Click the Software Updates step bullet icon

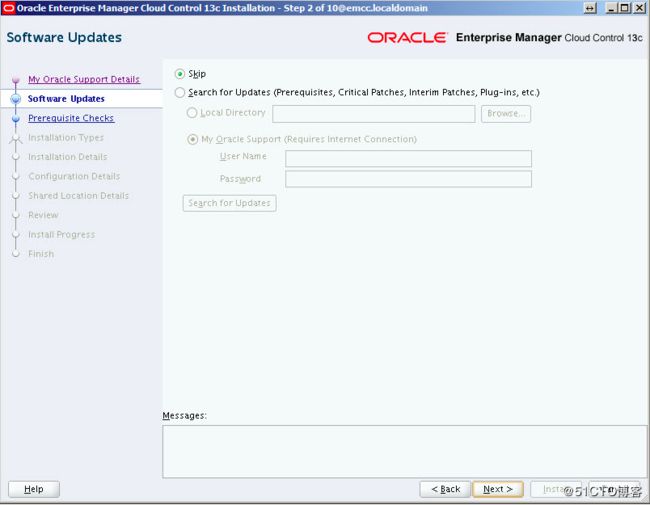pos(16,99)
